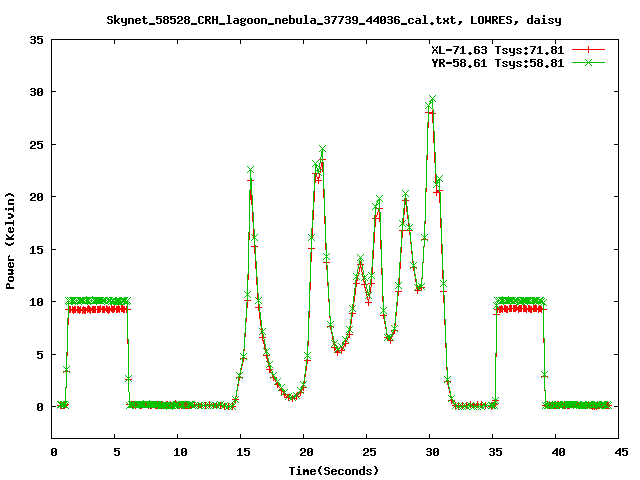Viewport: 640px width, 480px height.
Task: Click the Power (Kelvin) y-axis label
Action: pyautogui.click(x=10, y=241)
